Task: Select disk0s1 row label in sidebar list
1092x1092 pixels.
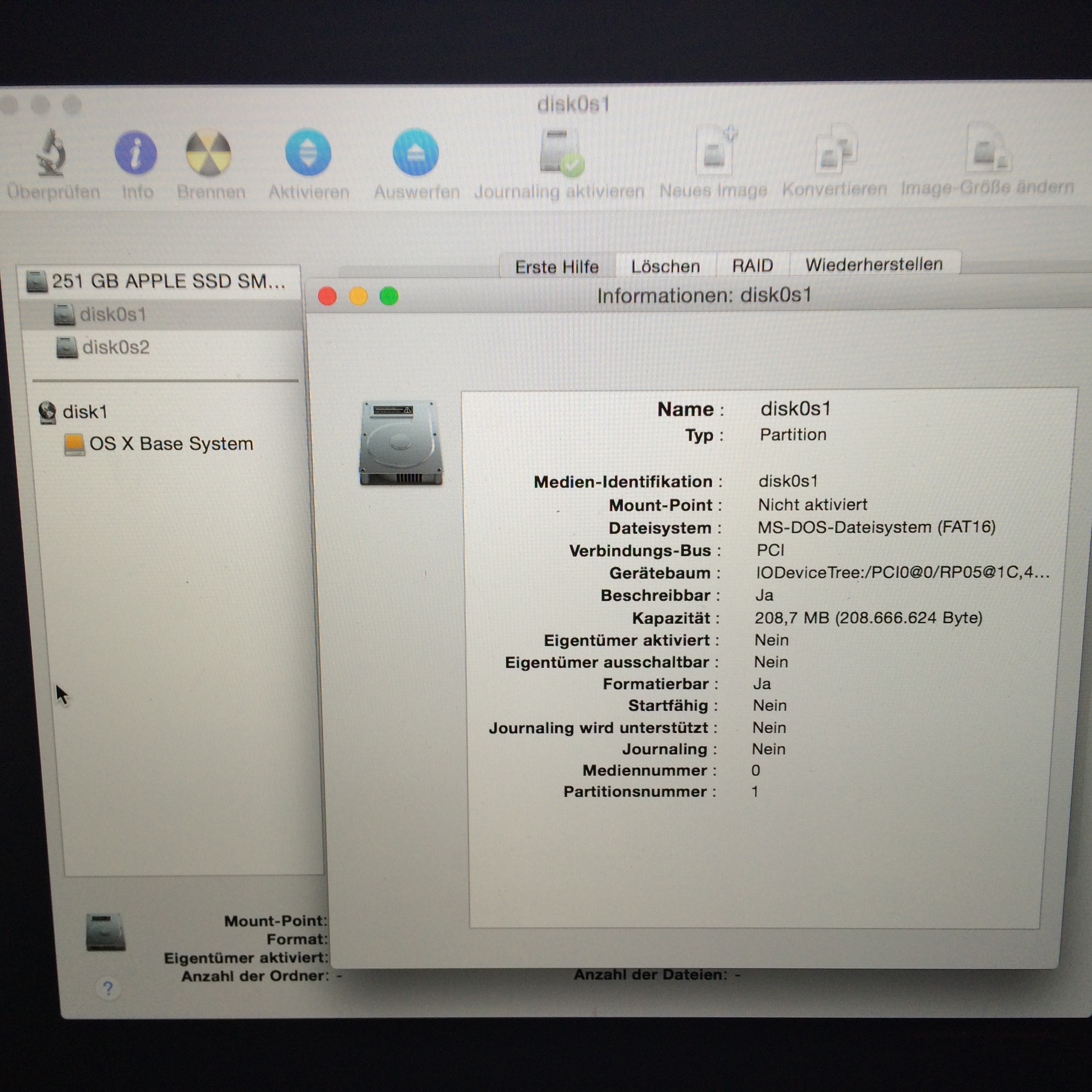Action: (x=113, y=314)
